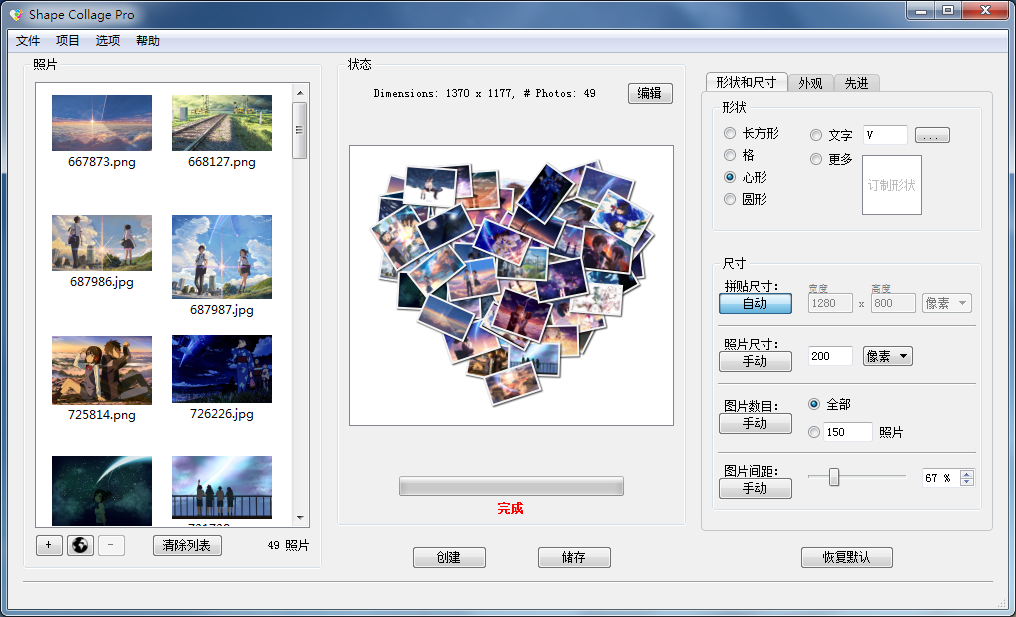The image size is (1016, 617).
Task: Switch to the 外观 tab
Action: coord(811,83)
